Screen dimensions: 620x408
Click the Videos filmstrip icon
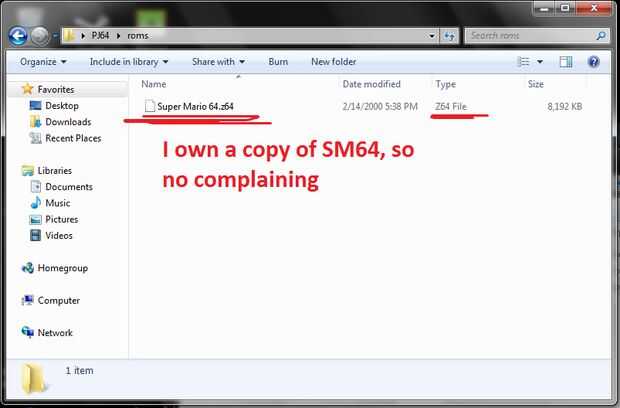pyautogui.click(x=36, y=235)
